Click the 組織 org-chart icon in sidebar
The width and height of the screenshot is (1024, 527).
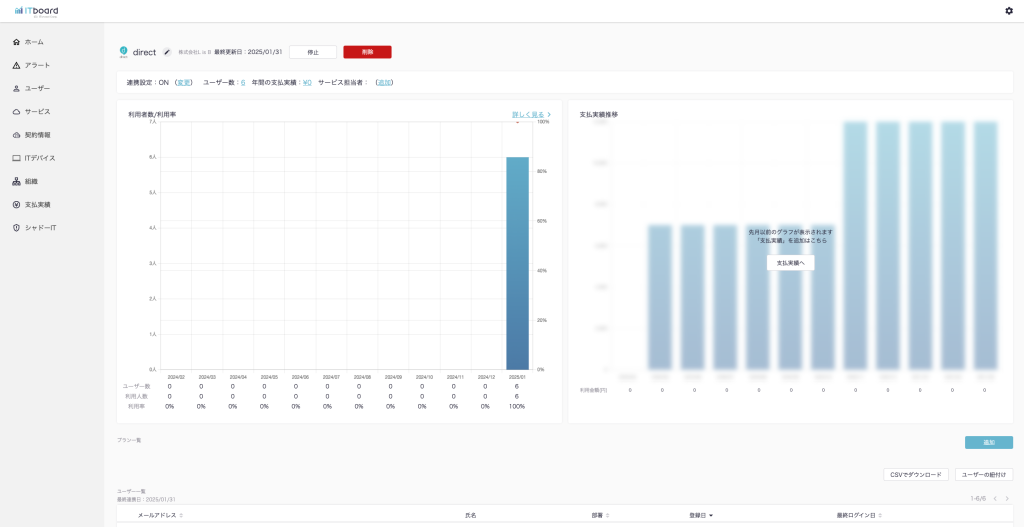tap(16, 182)
